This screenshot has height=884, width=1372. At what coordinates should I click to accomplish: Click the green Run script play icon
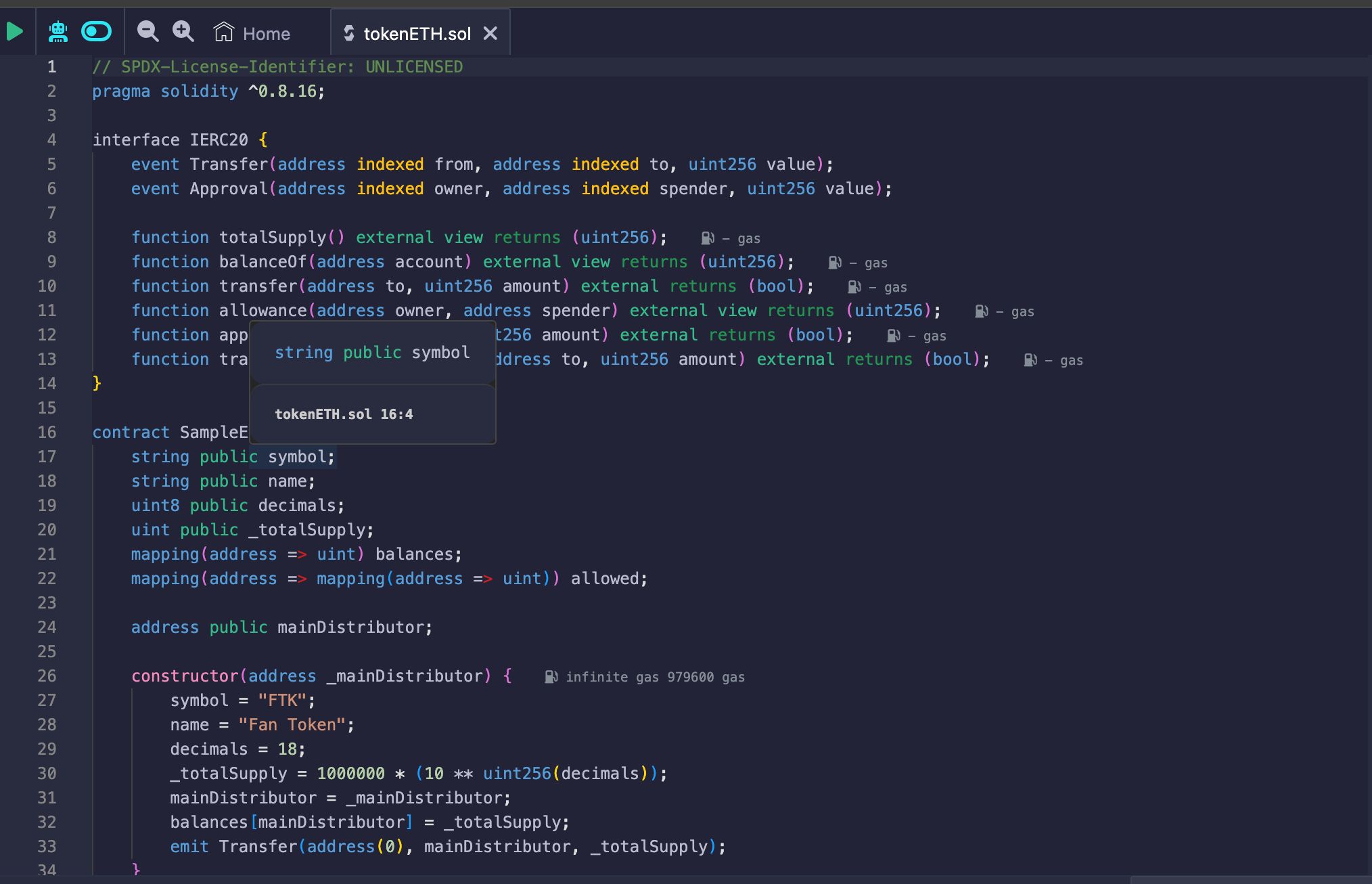pyautogui.click(x=15, y=31)
